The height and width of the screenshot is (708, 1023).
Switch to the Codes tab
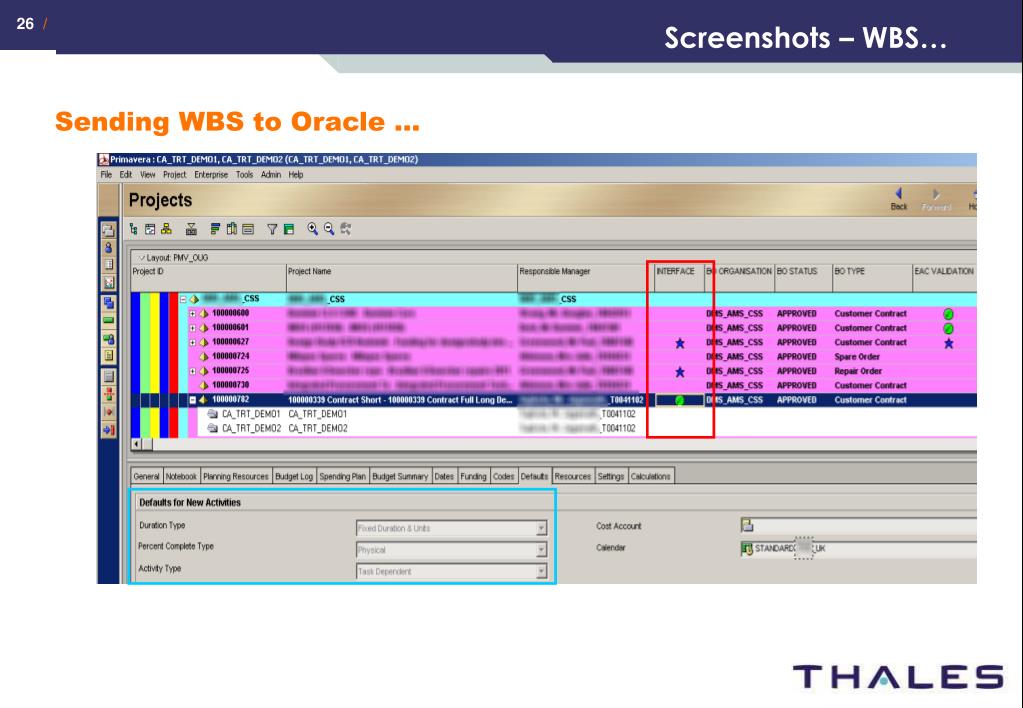(x=503, y=476)
